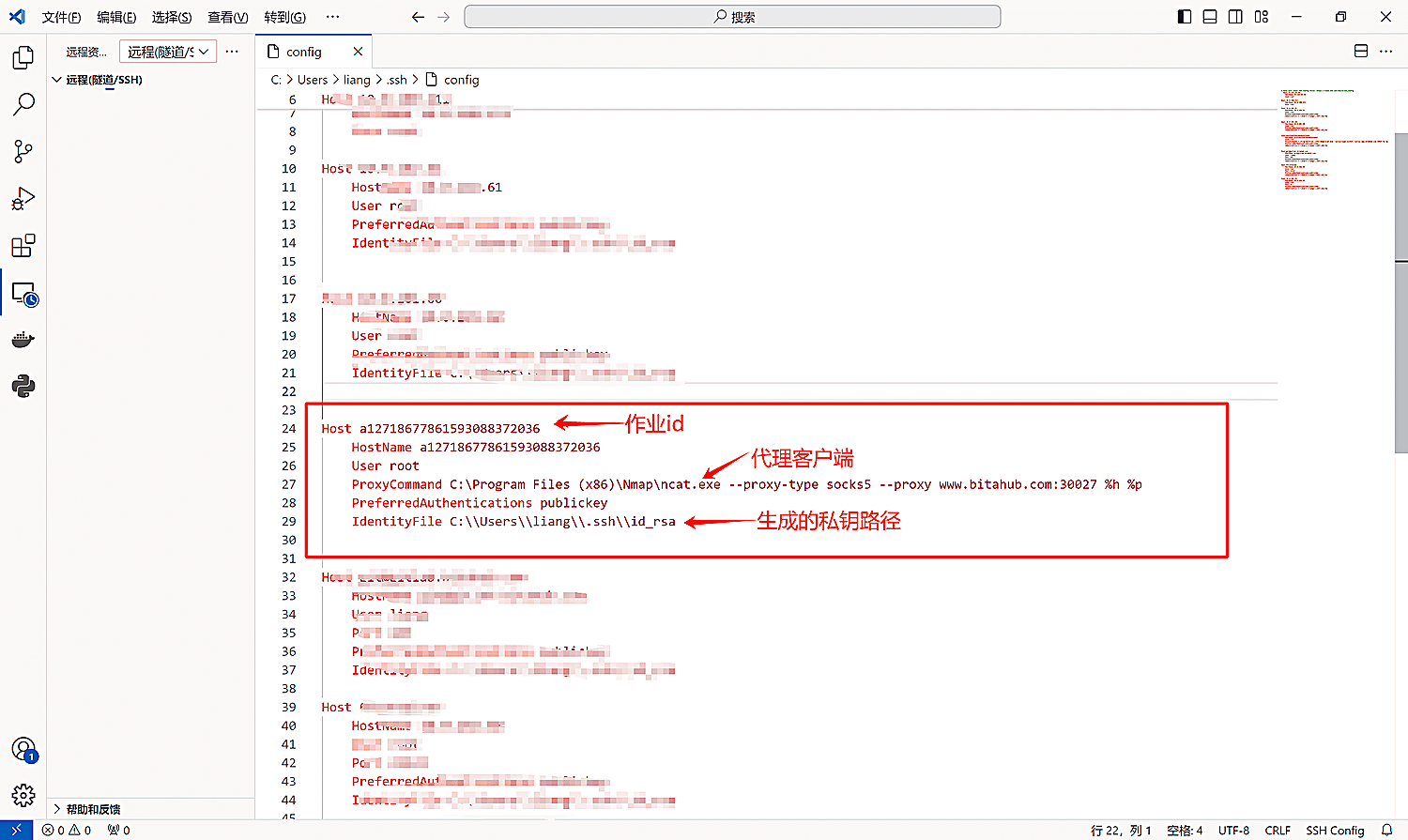This screenshot has height=840, width=1408.
Task: Open the Extensions view
Action: [23, 246]
